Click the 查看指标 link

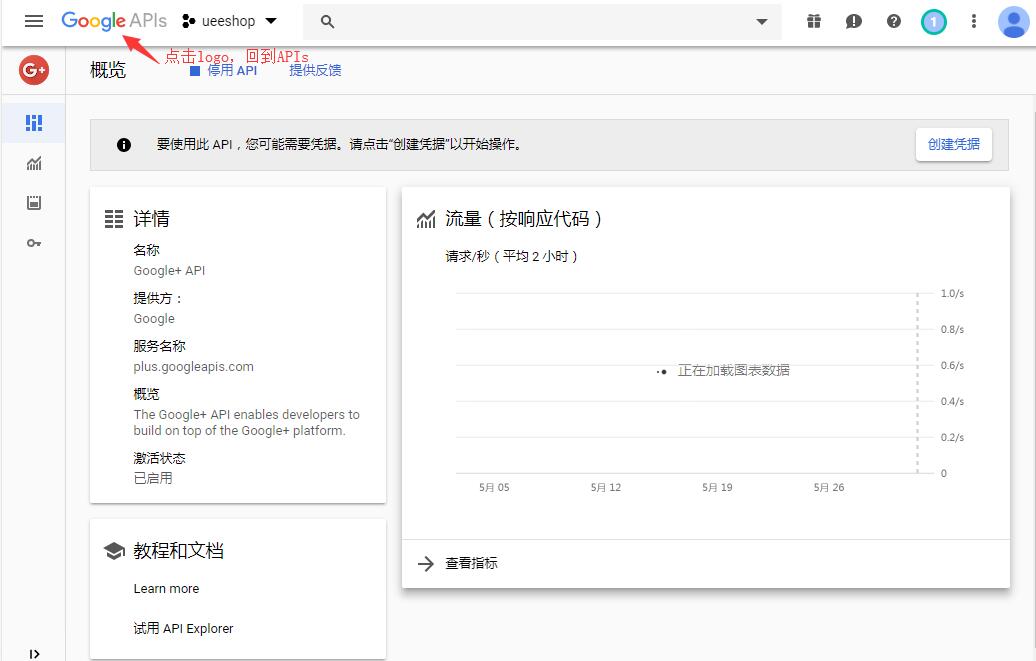(471, 563)
